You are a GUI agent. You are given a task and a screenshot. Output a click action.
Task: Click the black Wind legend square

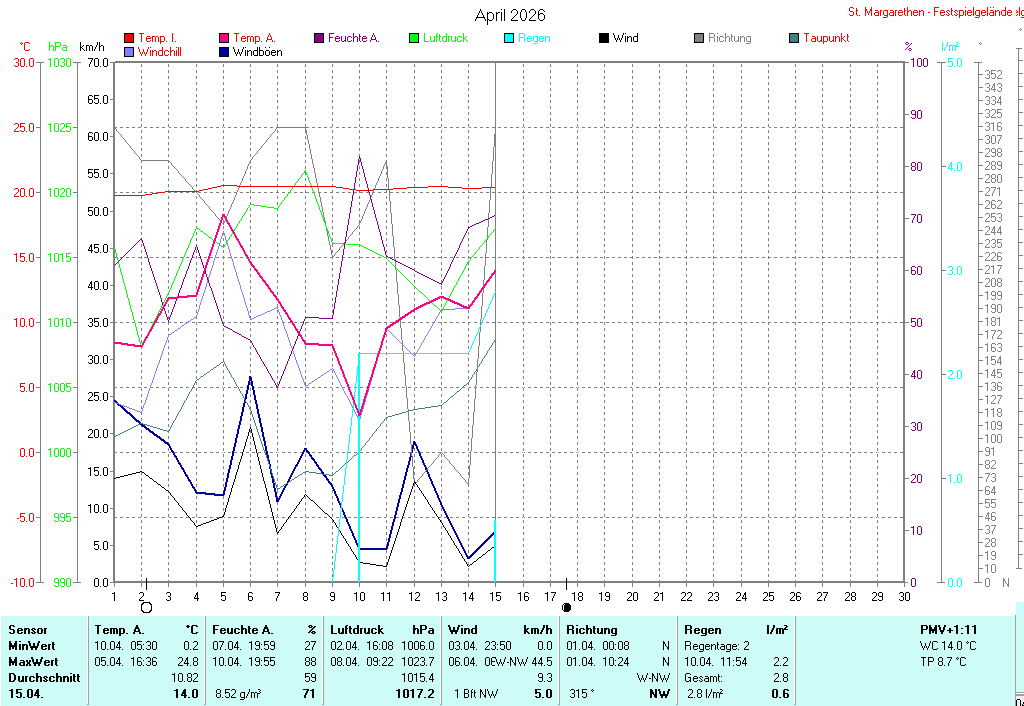click(x=604, y=38)
